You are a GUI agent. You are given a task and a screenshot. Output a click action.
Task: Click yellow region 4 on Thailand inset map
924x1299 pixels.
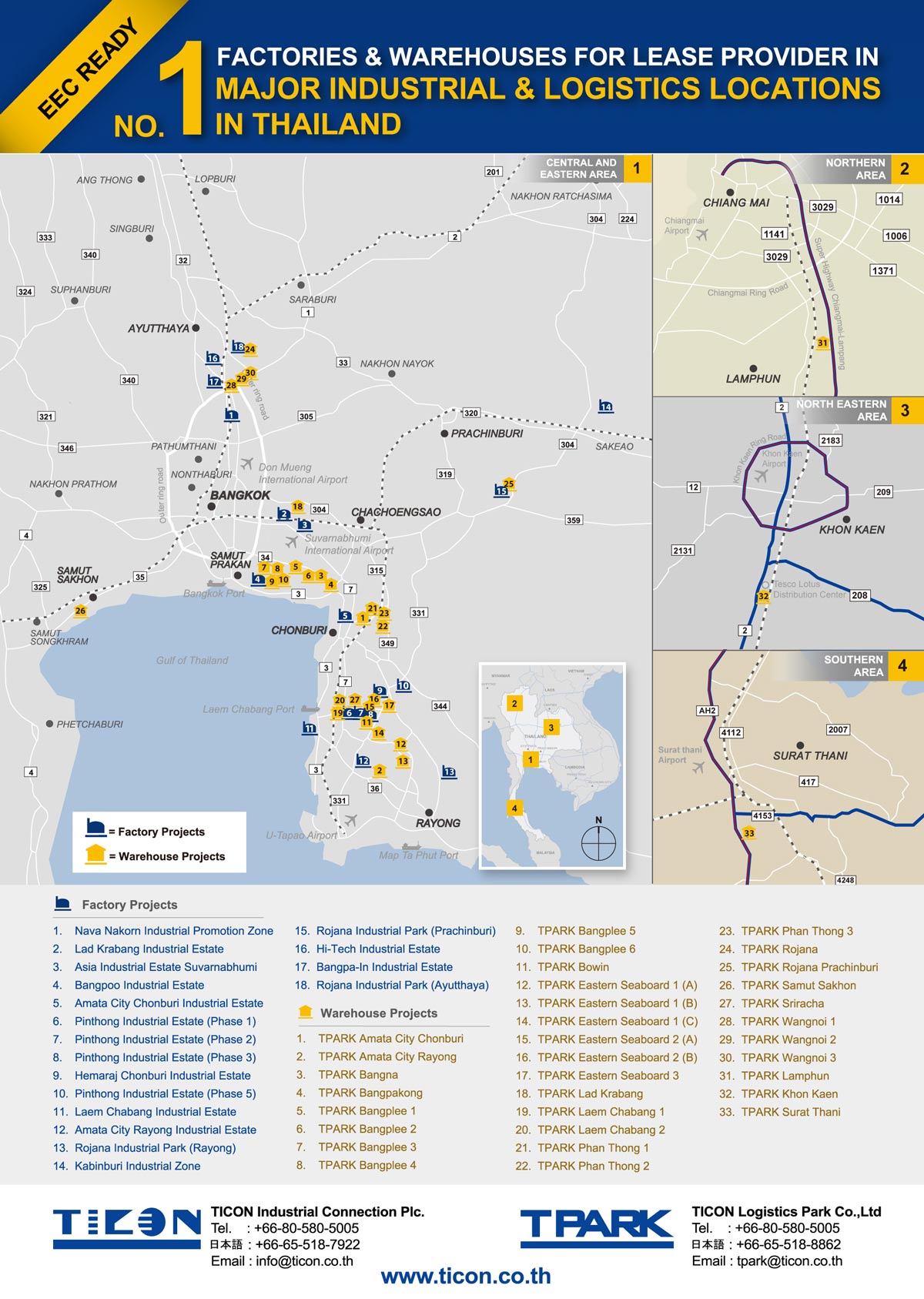click(514, 808)
